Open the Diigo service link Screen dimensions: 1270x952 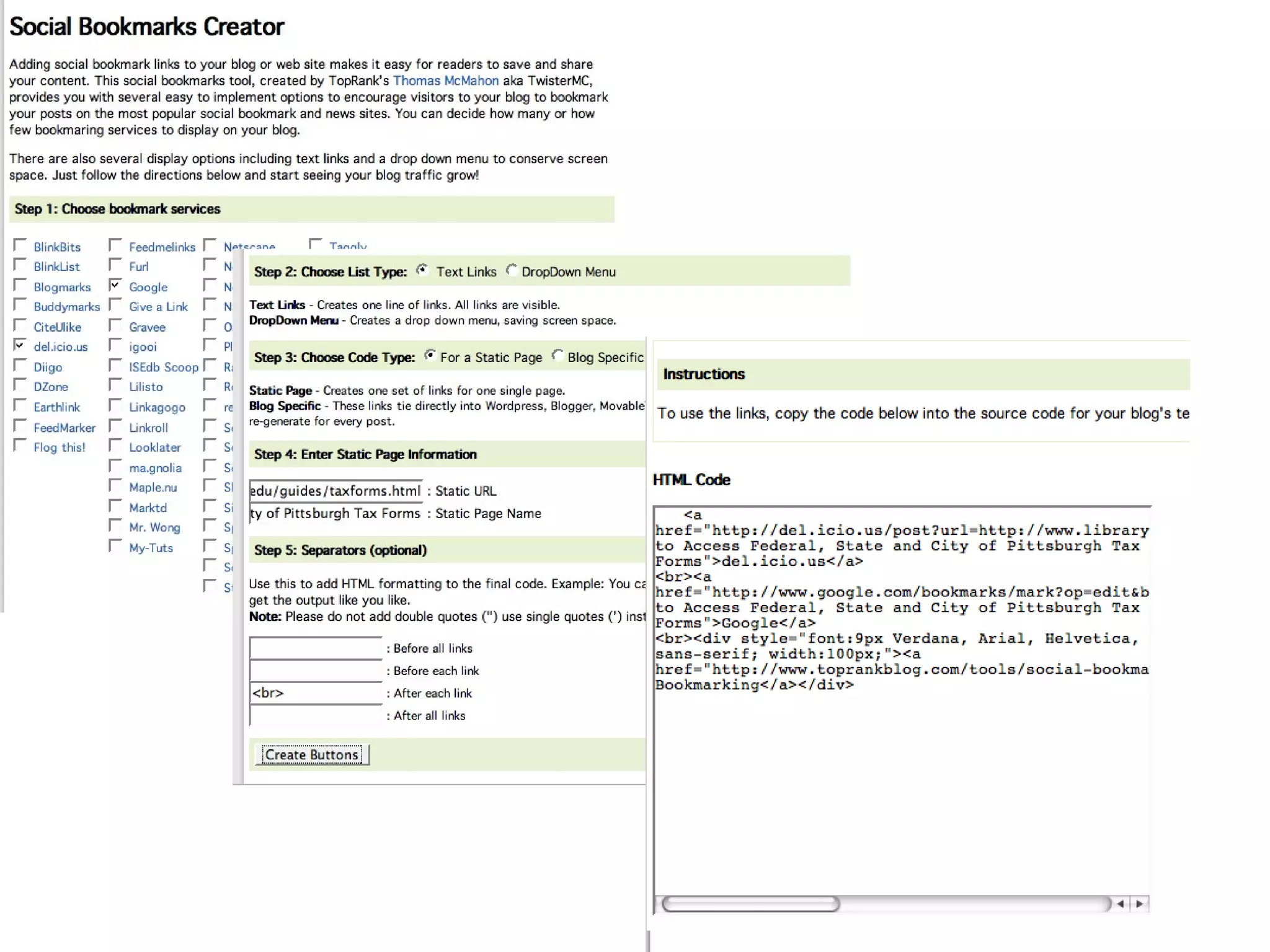(48, 367)
